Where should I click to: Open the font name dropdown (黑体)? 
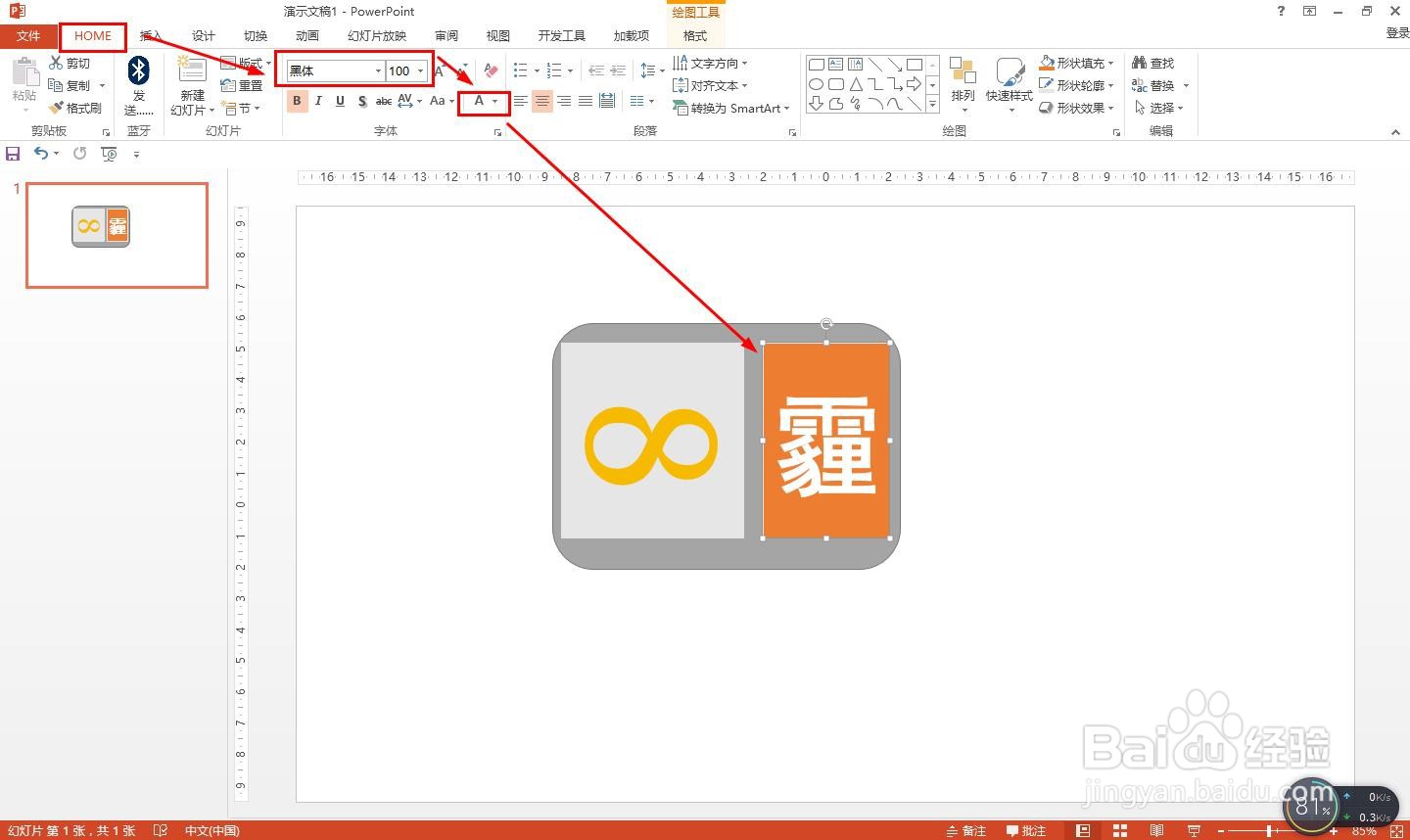[x=378, y=70]
